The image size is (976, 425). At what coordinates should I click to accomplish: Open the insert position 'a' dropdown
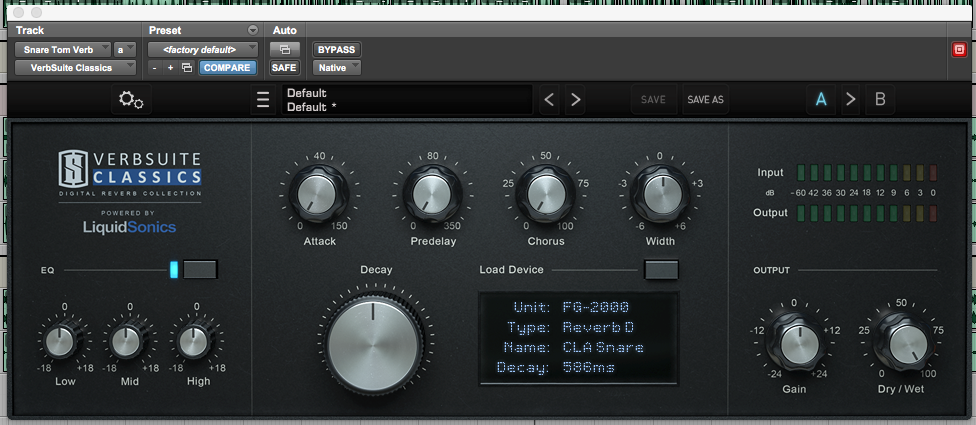125,50
